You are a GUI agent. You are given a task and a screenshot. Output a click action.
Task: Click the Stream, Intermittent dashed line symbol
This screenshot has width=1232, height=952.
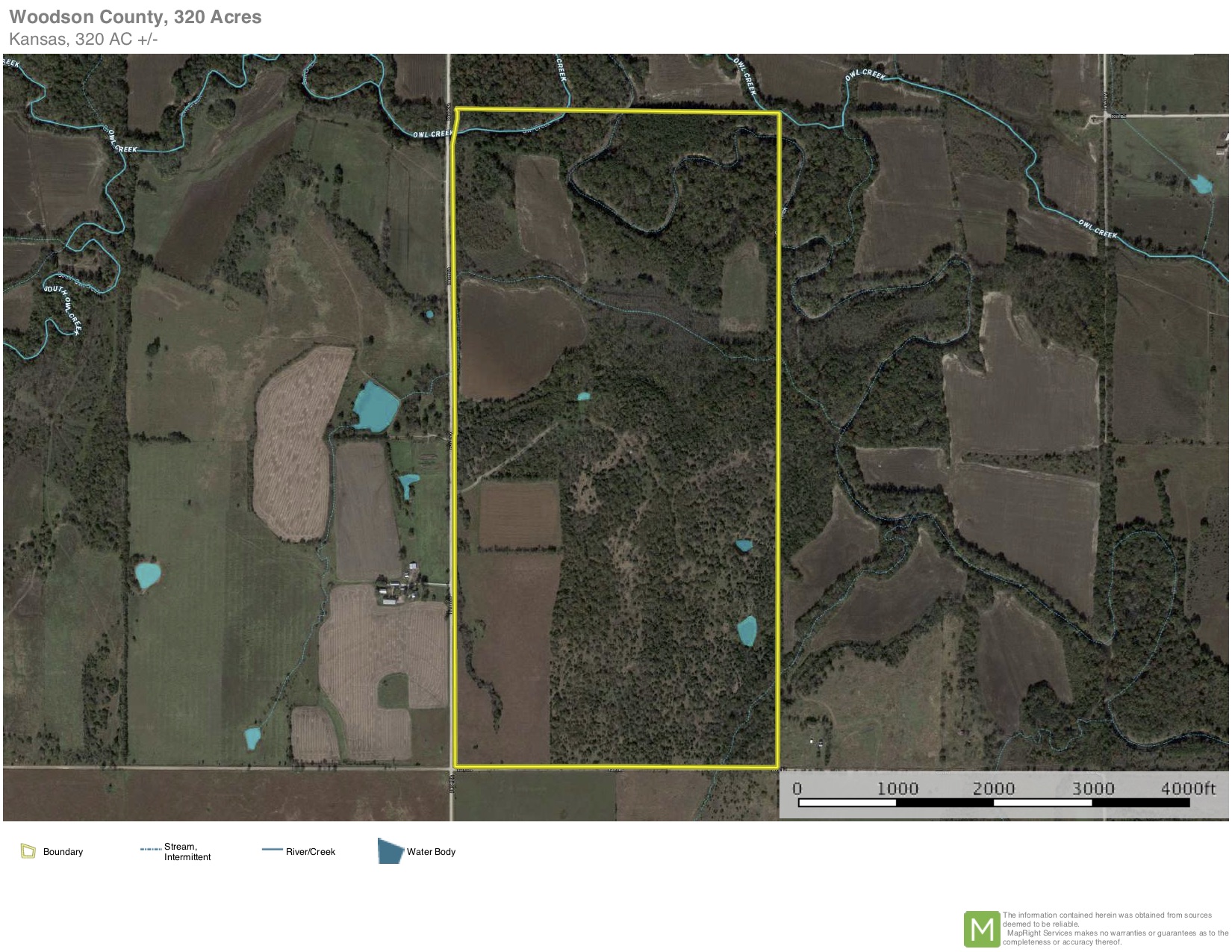[150, 850]
